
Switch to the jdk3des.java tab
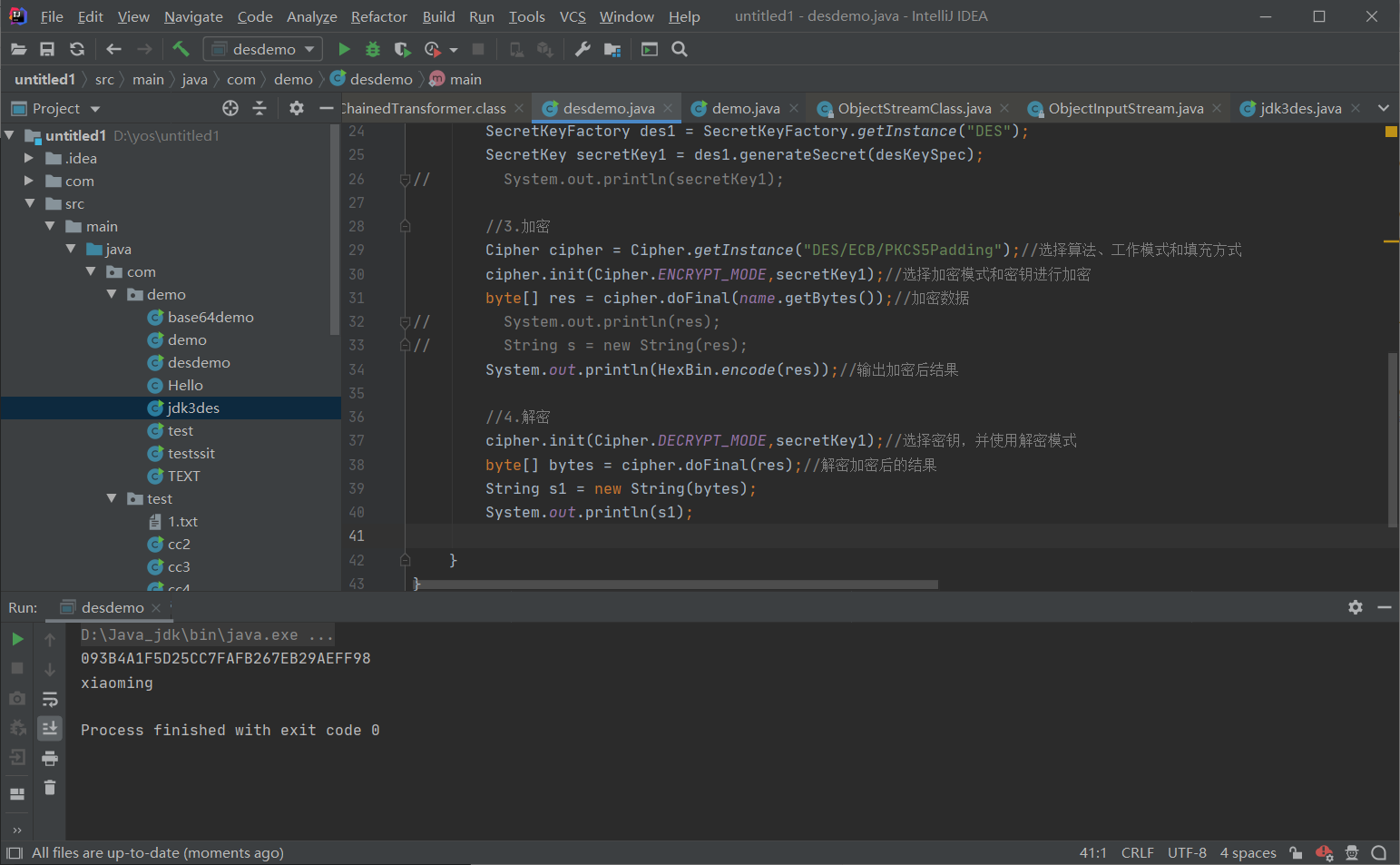pos(1301,108)
